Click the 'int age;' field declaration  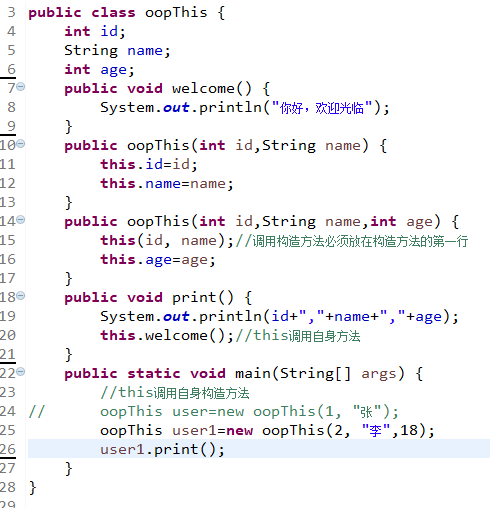[99, 70]
